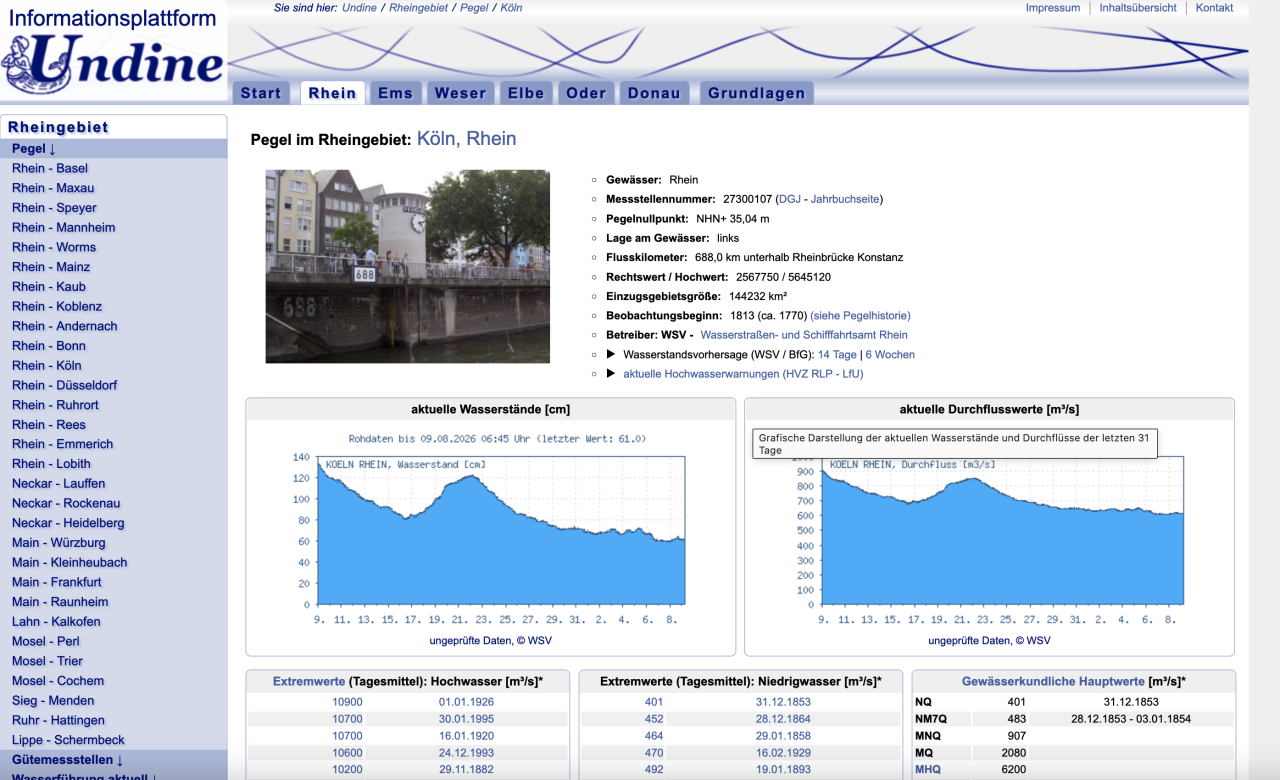Click Undine in the breadcrumb
1280x780 pixels.
(x=359, y=8)
